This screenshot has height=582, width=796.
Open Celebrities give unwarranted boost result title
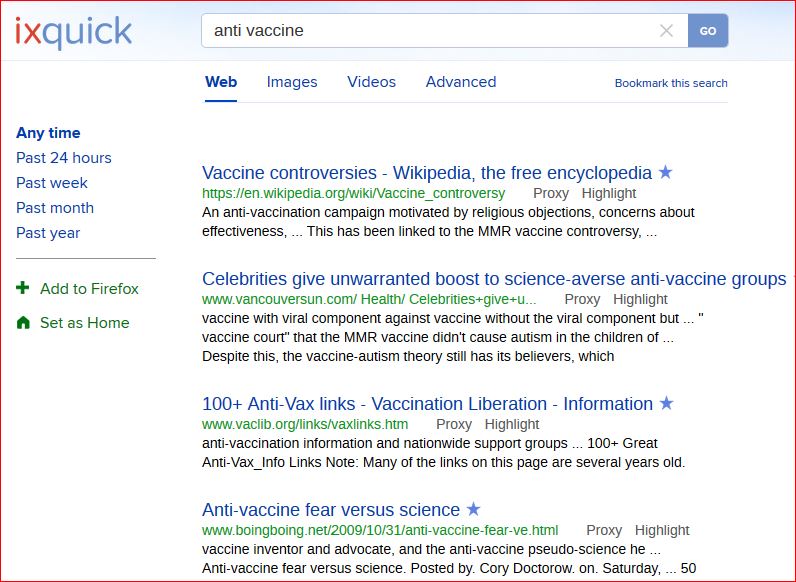(494, 279)
